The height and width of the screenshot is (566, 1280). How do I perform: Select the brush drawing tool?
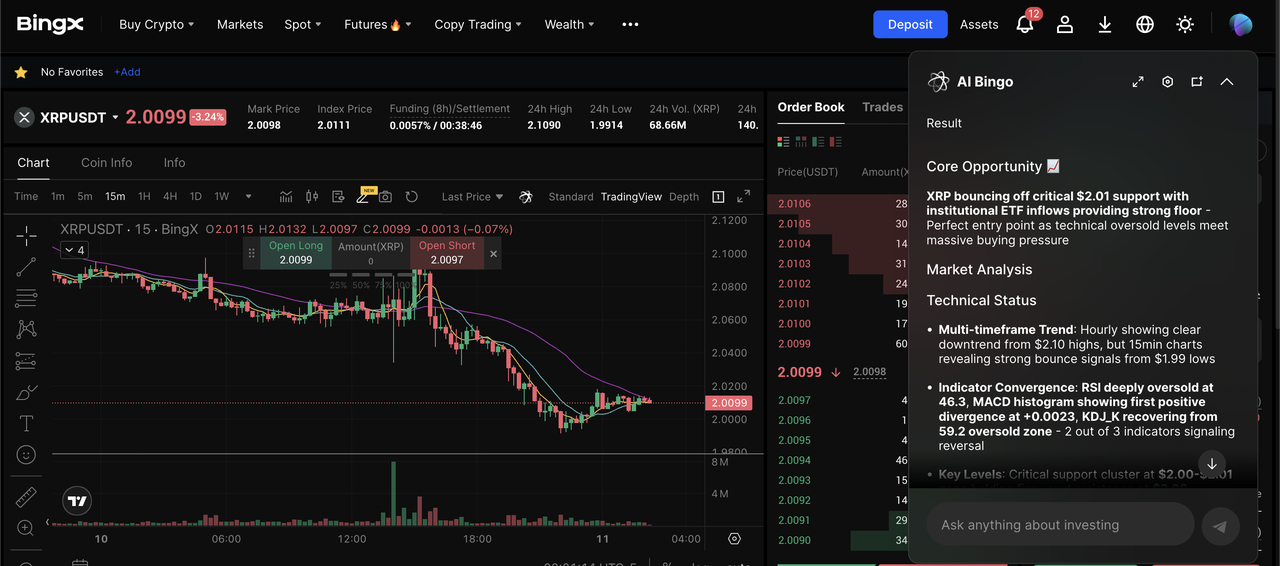26,392
